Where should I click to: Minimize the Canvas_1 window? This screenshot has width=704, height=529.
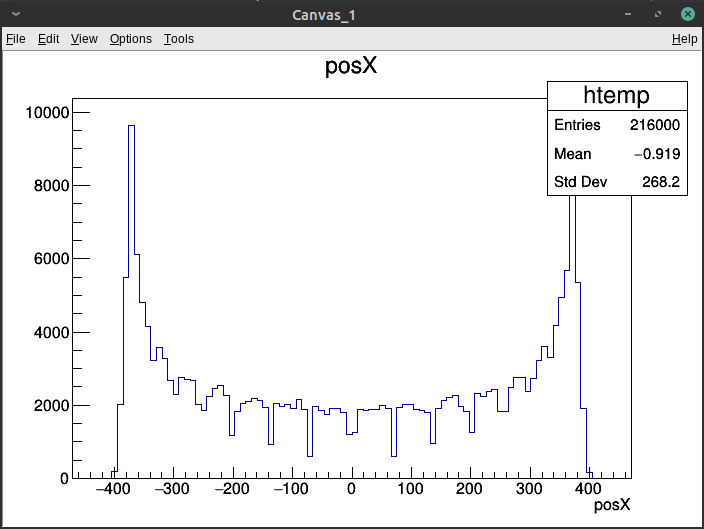[628, 14]
